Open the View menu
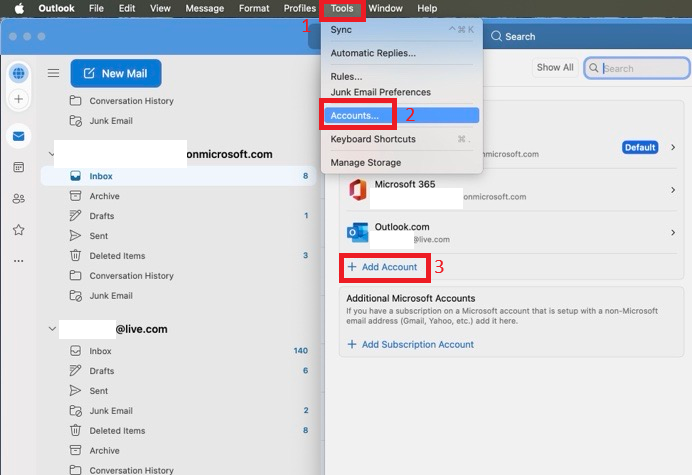The width and height of the screenshot is (692, 475). coord(160,8)
